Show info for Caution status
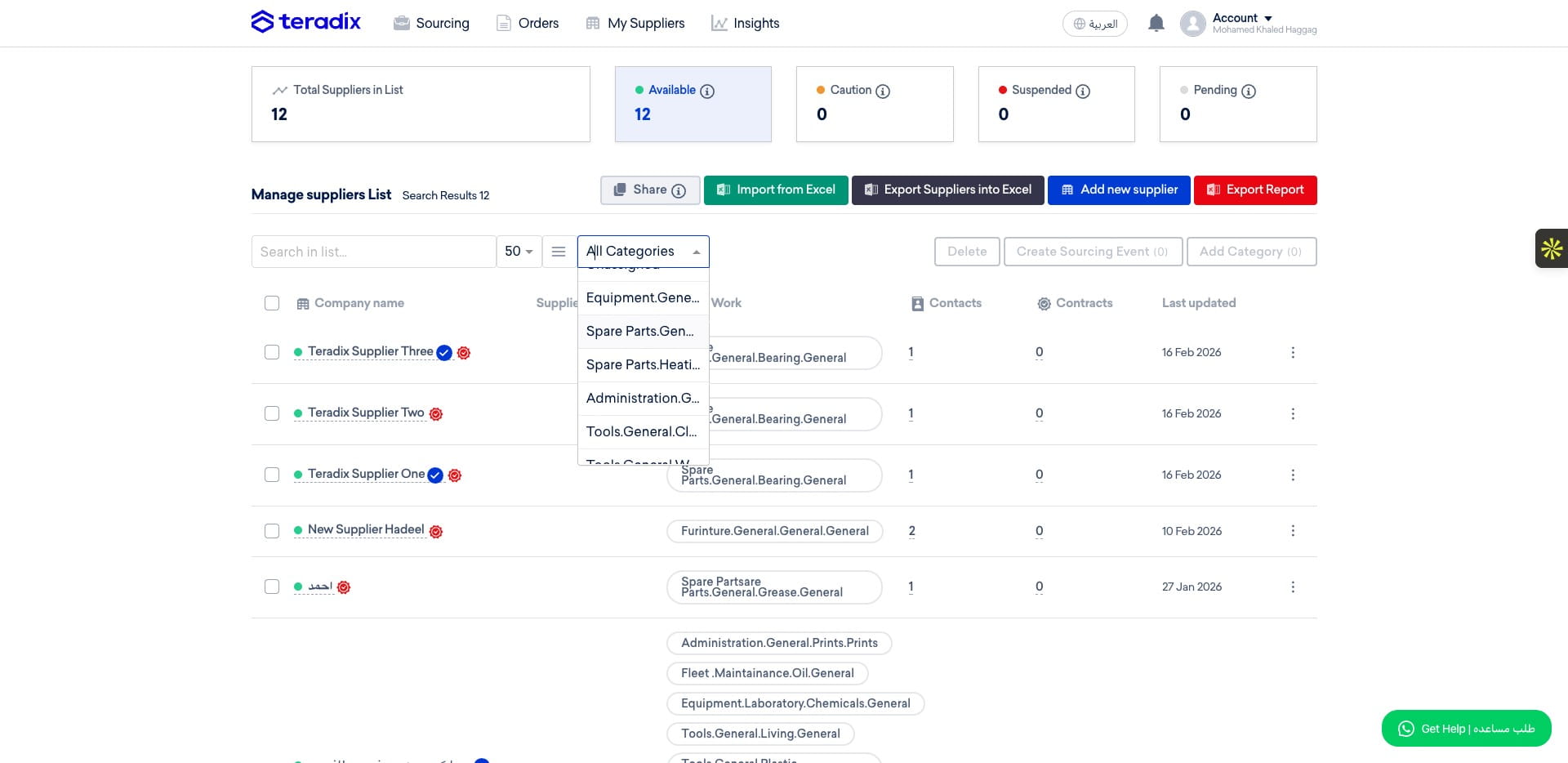Viewport: 1568px width, 763px height. (883, 91)
